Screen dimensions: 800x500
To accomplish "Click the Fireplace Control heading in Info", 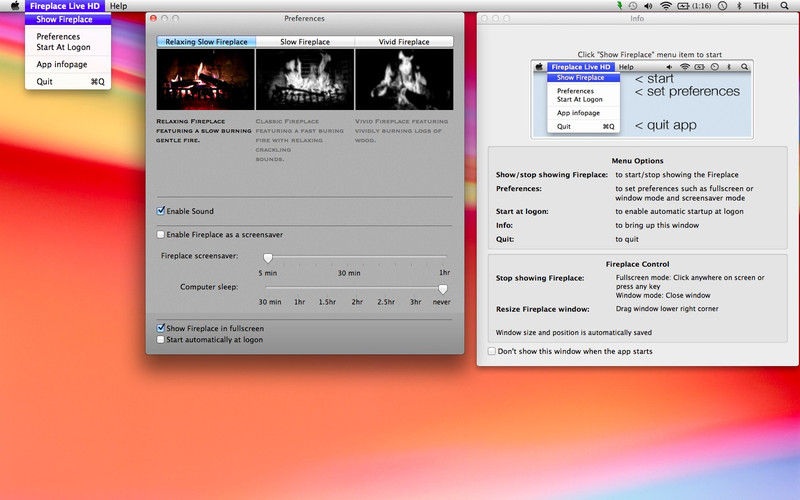I will point(637,264).
